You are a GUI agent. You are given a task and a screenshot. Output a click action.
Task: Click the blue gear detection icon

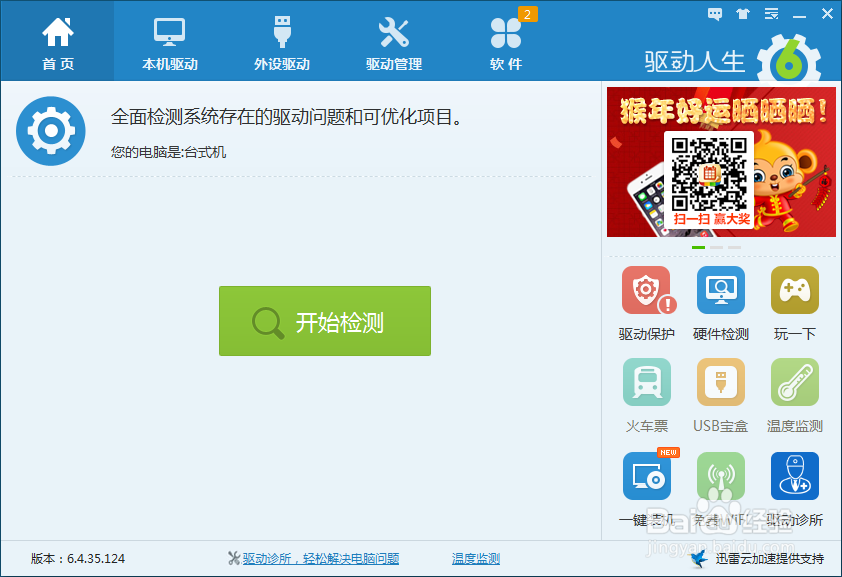50,130
